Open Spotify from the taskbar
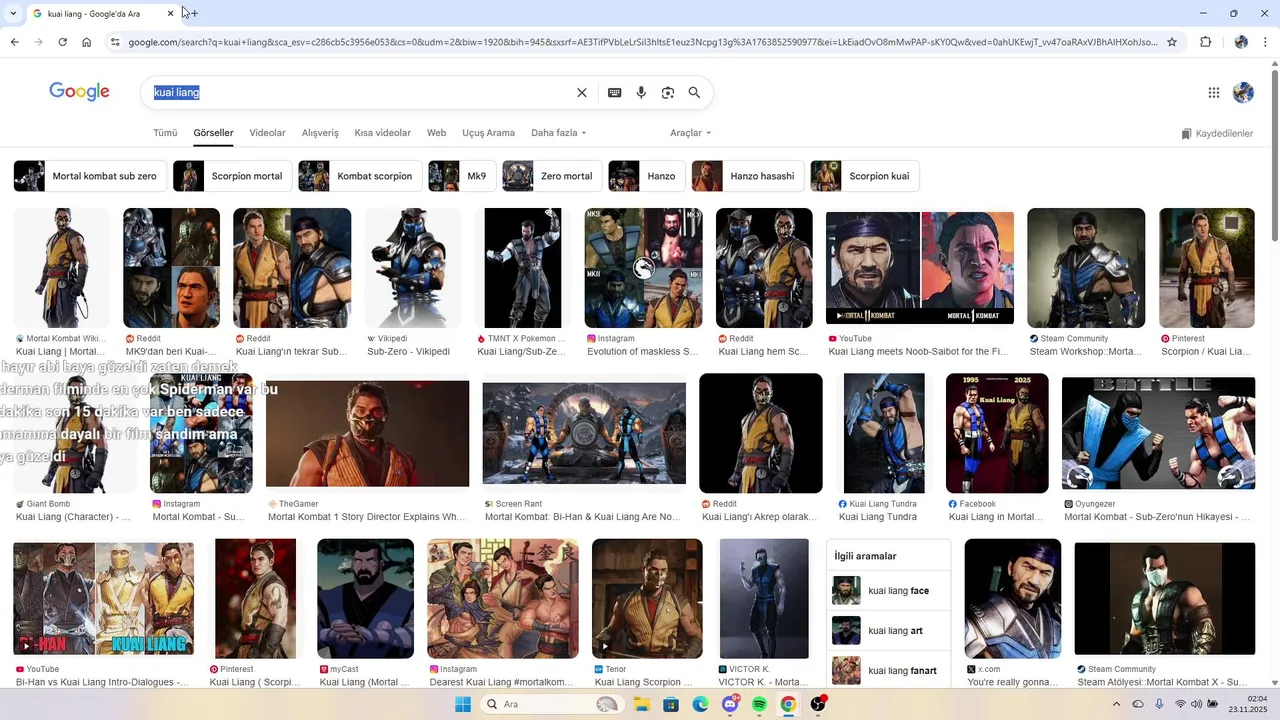The image size is (1280, 720). [759, 704]
